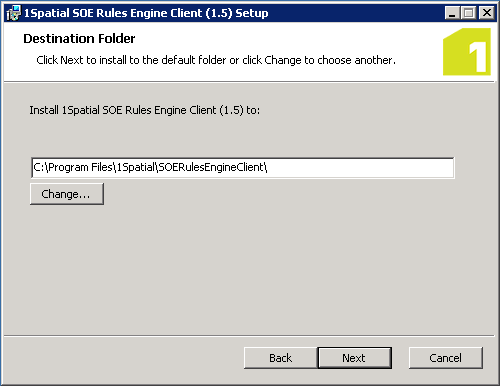
Task: Go to the previous step with Back
Action: [x=280, y=358]
